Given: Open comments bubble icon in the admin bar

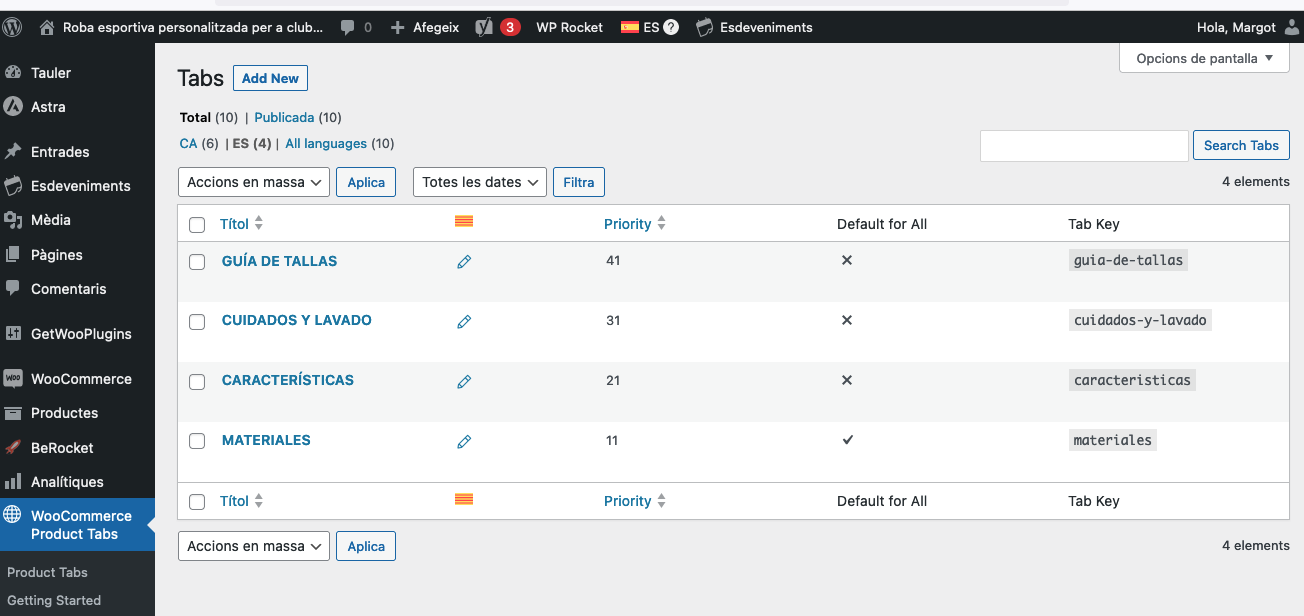Looking at the screenshot, I should 347,28.
